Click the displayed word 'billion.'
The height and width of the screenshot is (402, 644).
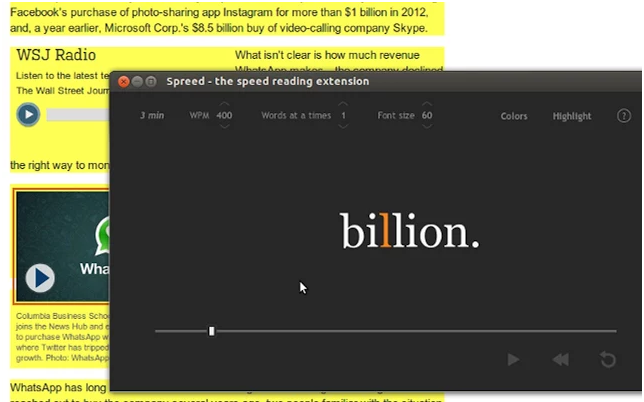pyautogui.click(x=409, y=230)
